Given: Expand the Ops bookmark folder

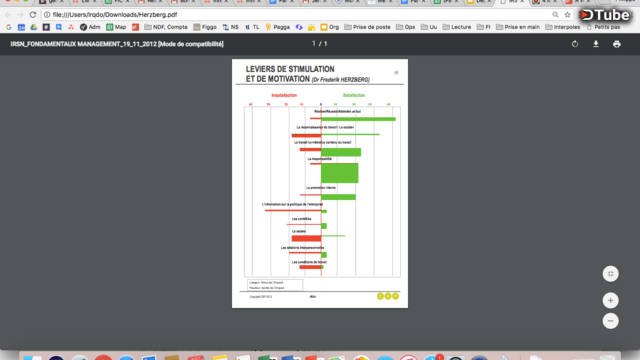Looking at the screenshot, I should (x=406, y=27).
